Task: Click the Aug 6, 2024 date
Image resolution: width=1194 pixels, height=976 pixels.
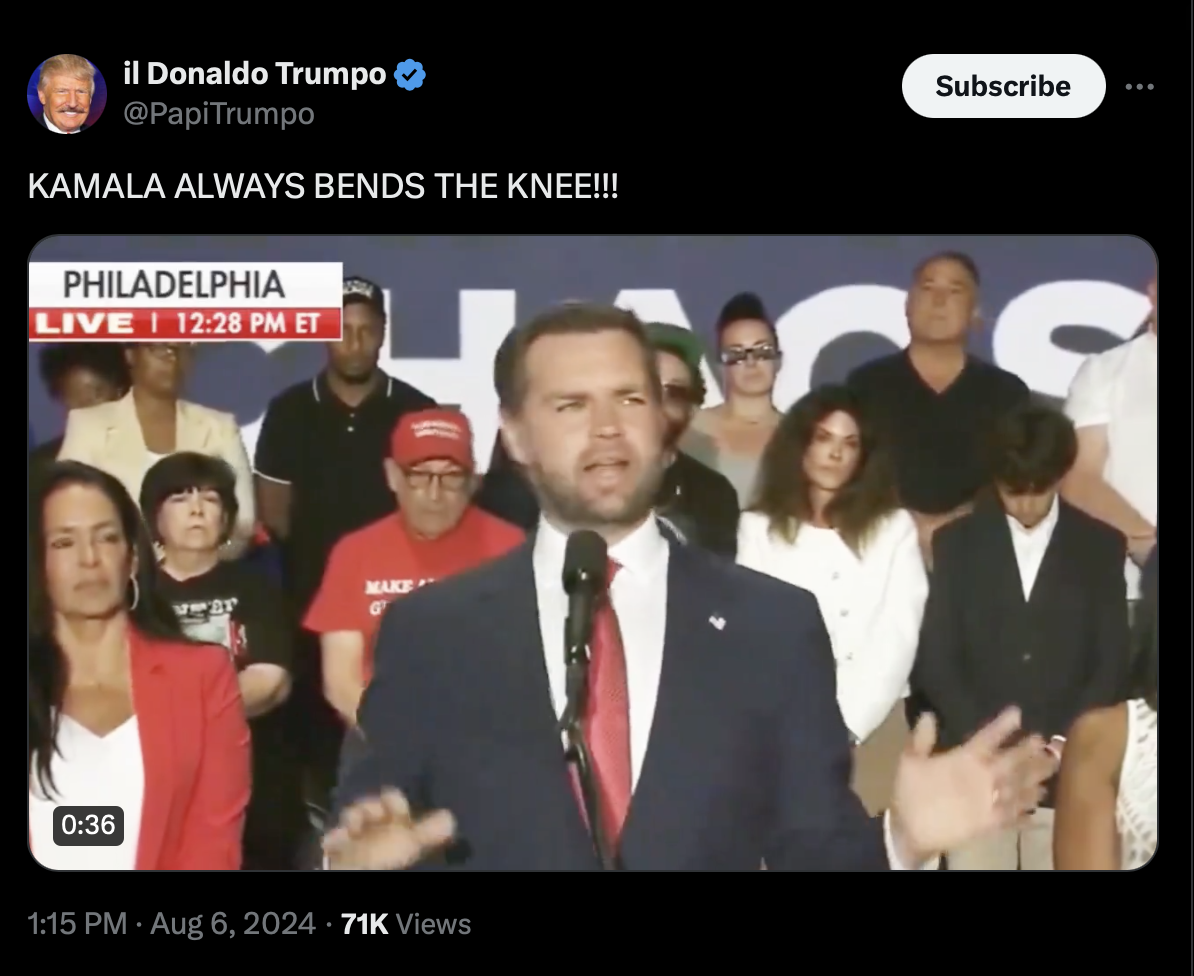Action: pyautogui.click(x=232, y=923)
